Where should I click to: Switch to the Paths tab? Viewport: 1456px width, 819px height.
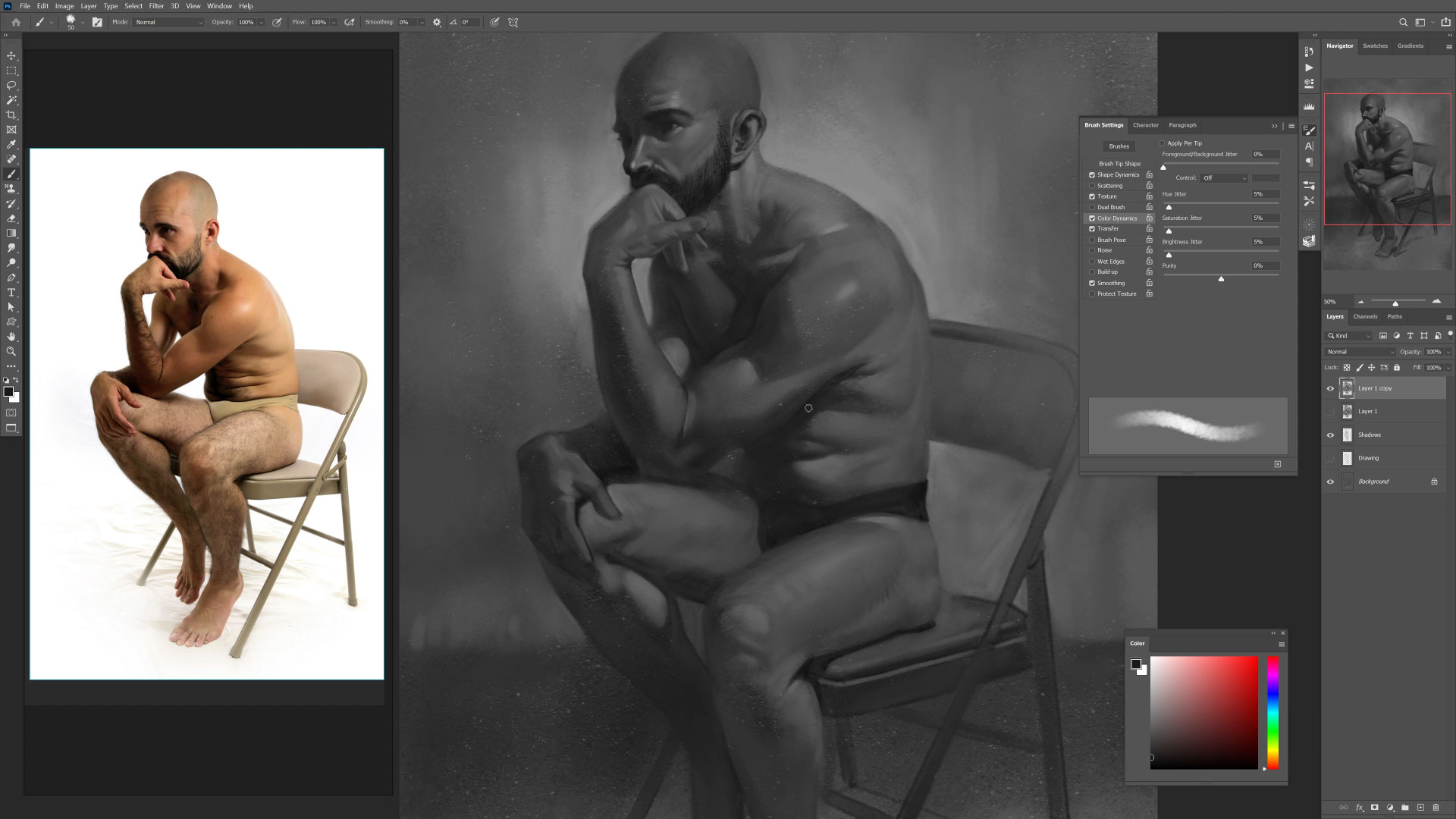pos(1395,317)
